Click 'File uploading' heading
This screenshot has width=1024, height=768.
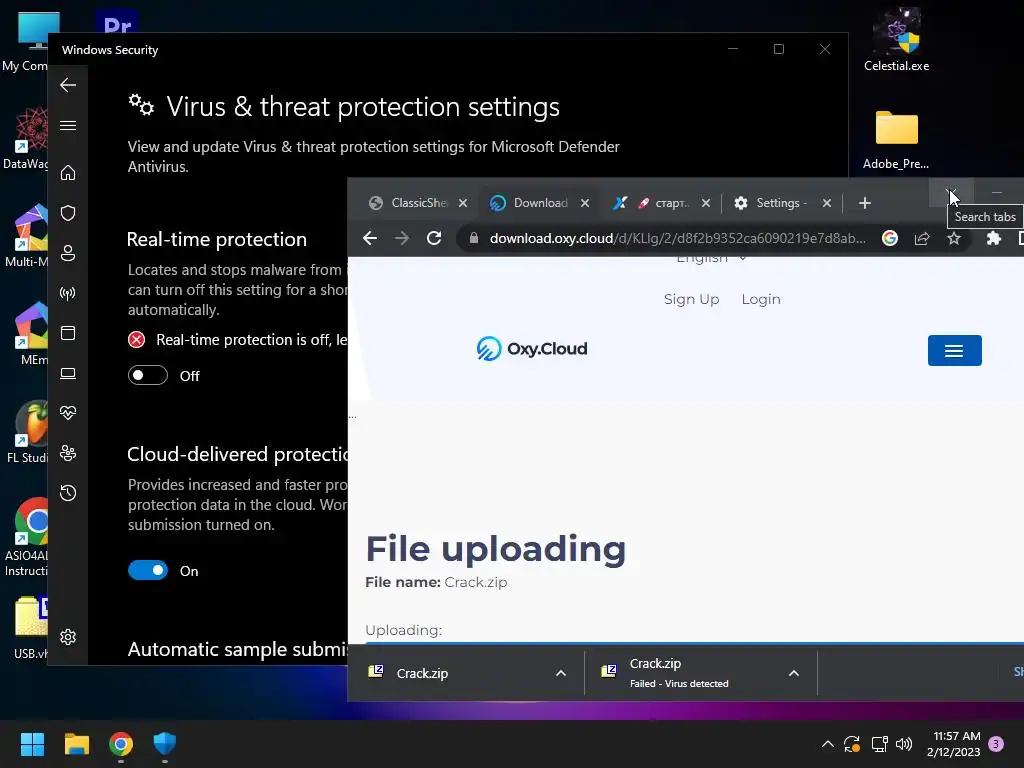pyautogui.click(x=496, y=548)
